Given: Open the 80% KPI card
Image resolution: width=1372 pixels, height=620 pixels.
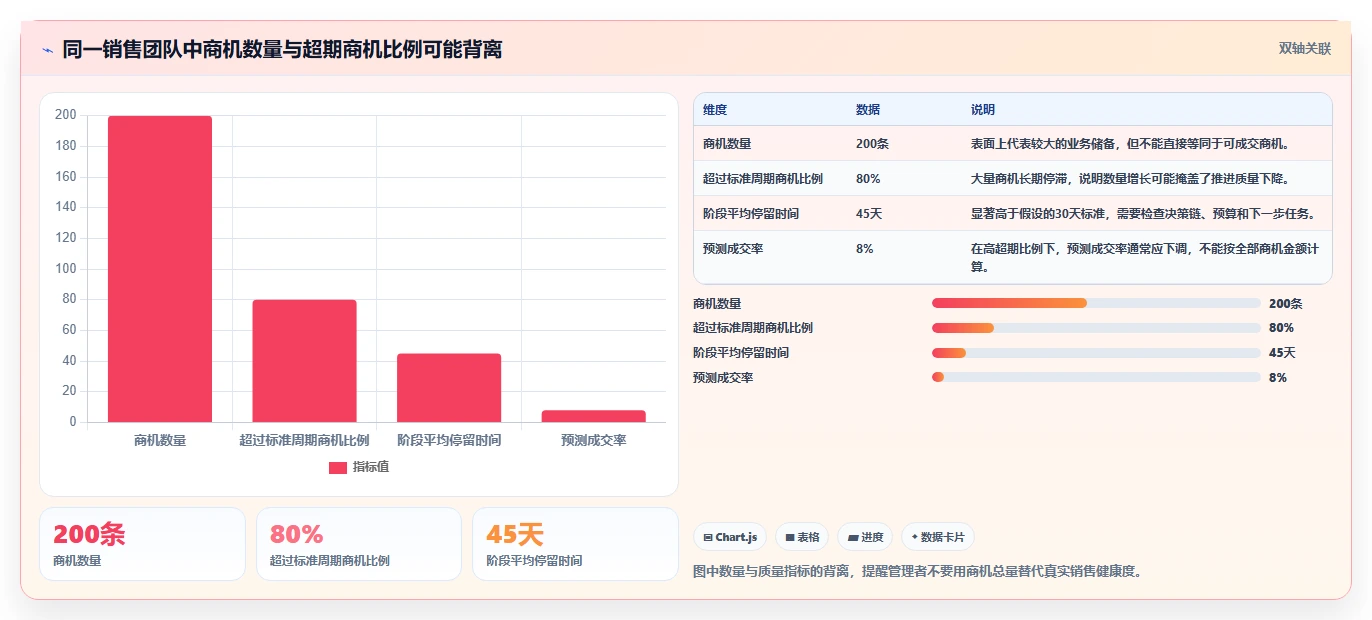Looking at the screenshot, I should pyautogui.click(x=359, y=544).
